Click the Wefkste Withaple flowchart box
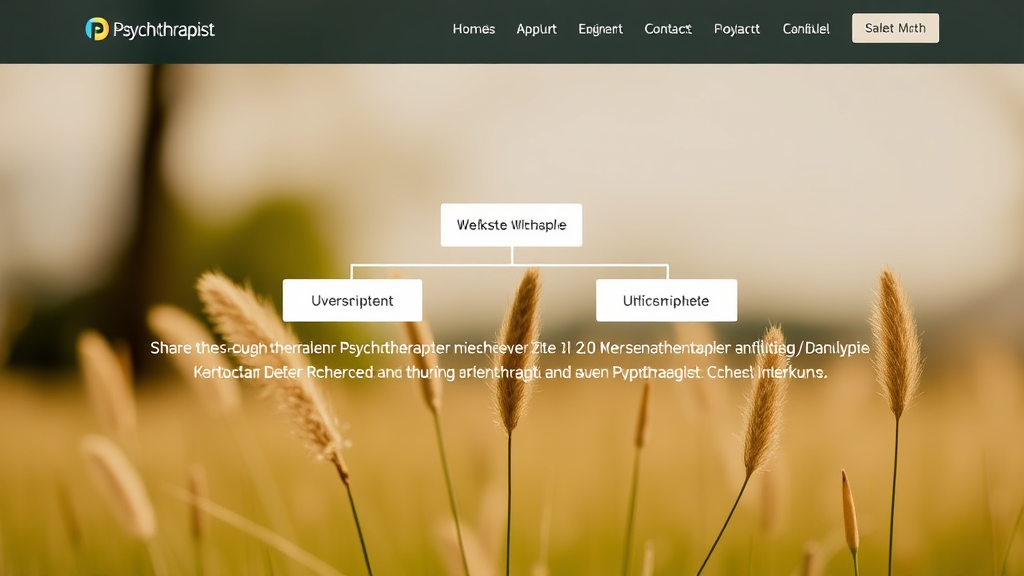The image size is (1024, 576). coord(511,224)
